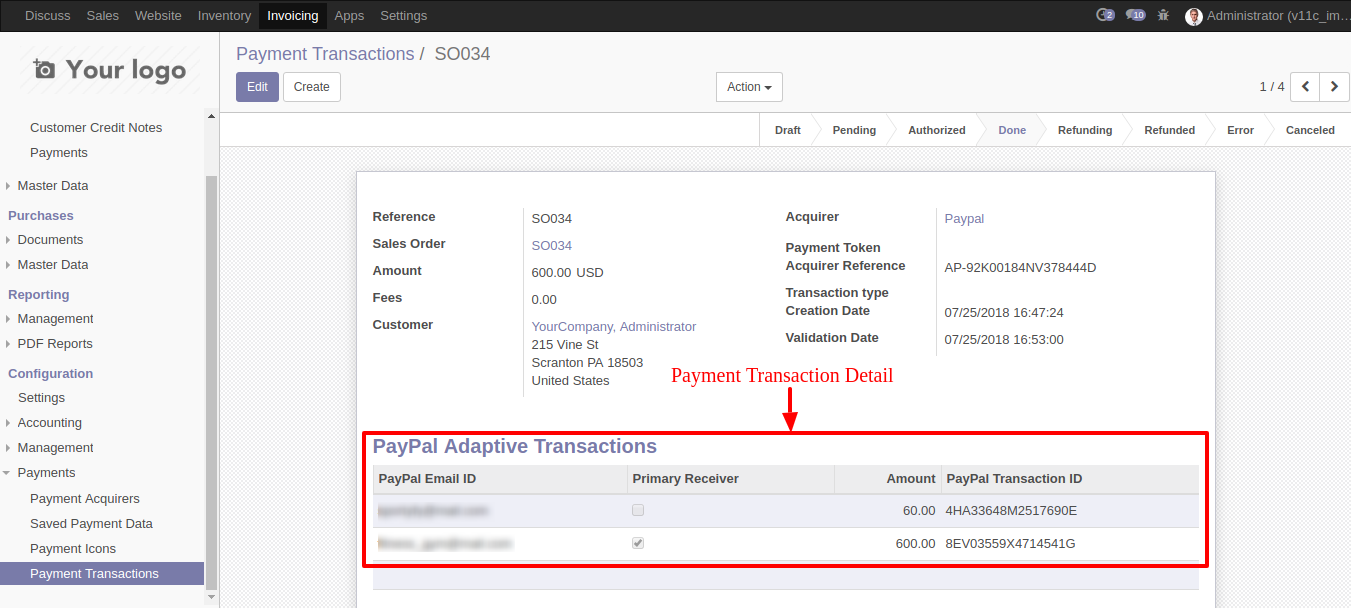
Task: Open the Website menu
Action: coord(158,15)
